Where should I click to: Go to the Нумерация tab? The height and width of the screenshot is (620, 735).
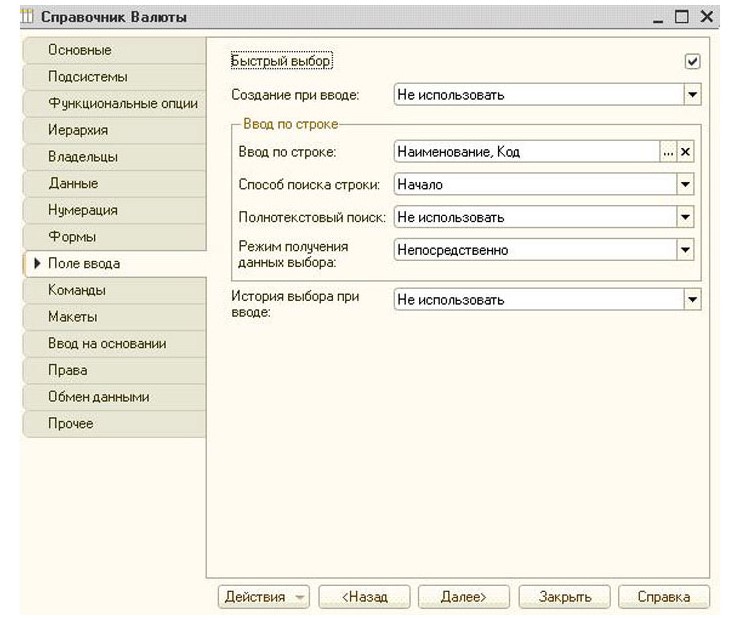tap(83, 210)
